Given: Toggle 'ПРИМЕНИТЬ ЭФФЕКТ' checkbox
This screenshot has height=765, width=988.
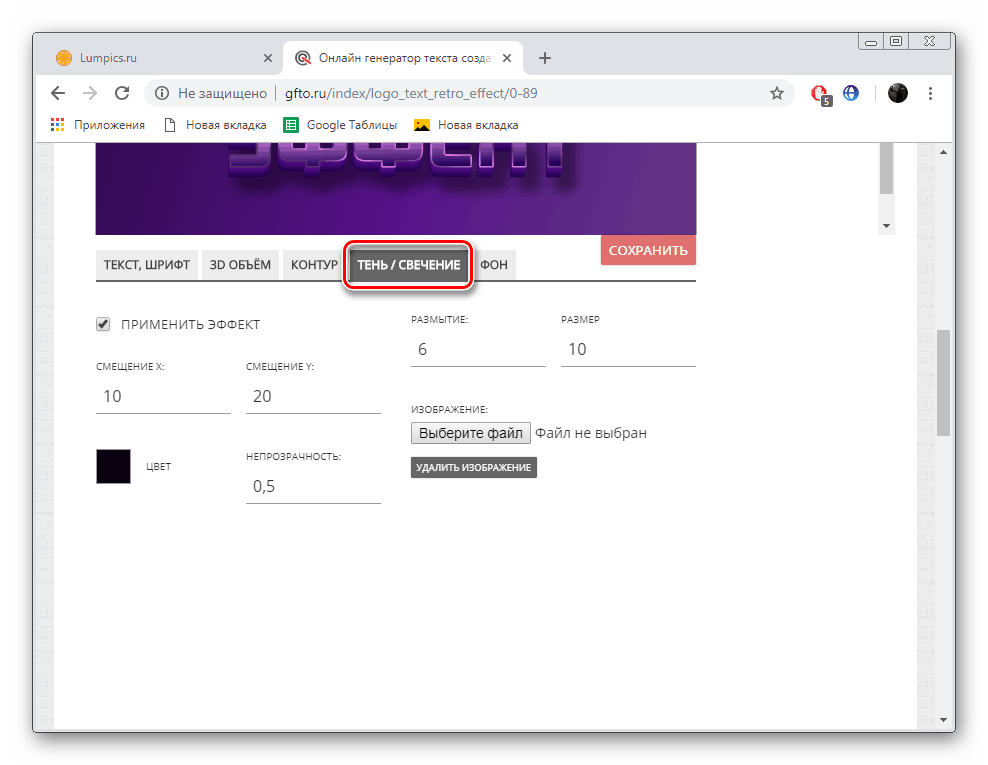Looking at the screenshot, I should 103,324.
